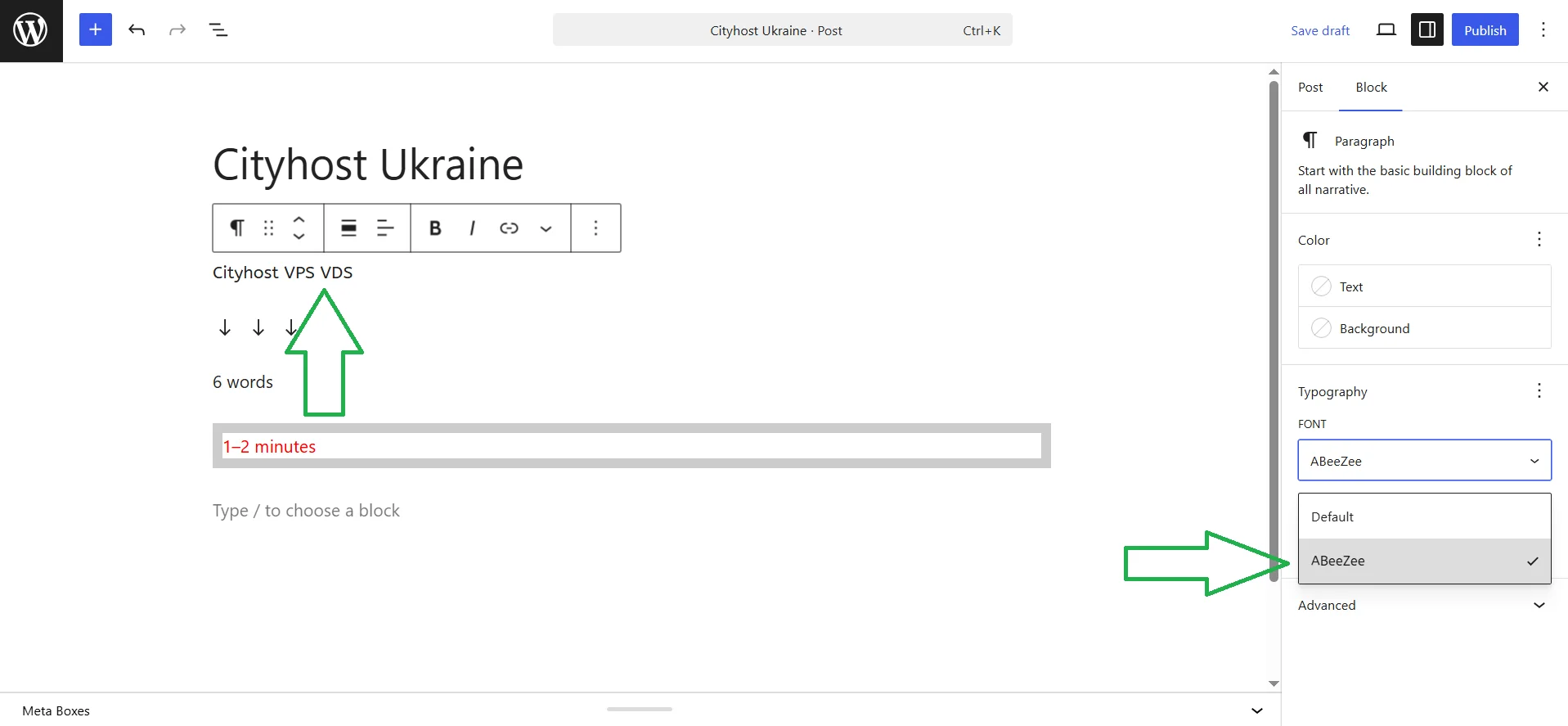Open the block width alignment option

348,228
